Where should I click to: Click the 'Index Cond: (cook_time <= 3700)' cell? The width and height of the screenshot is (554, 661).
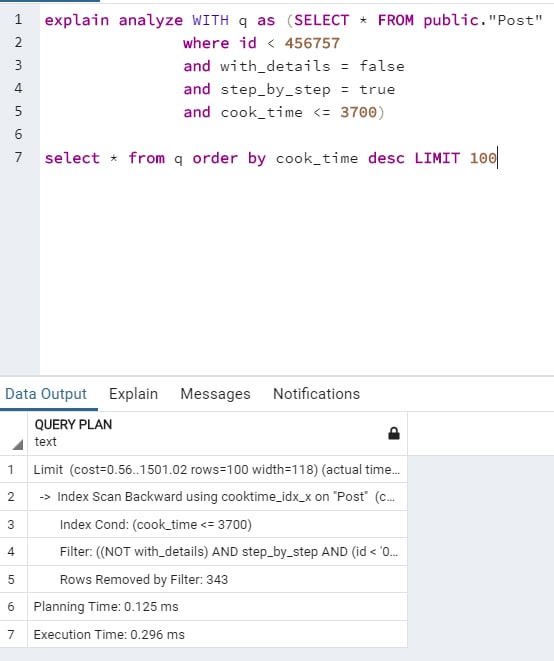coord(218,524)
